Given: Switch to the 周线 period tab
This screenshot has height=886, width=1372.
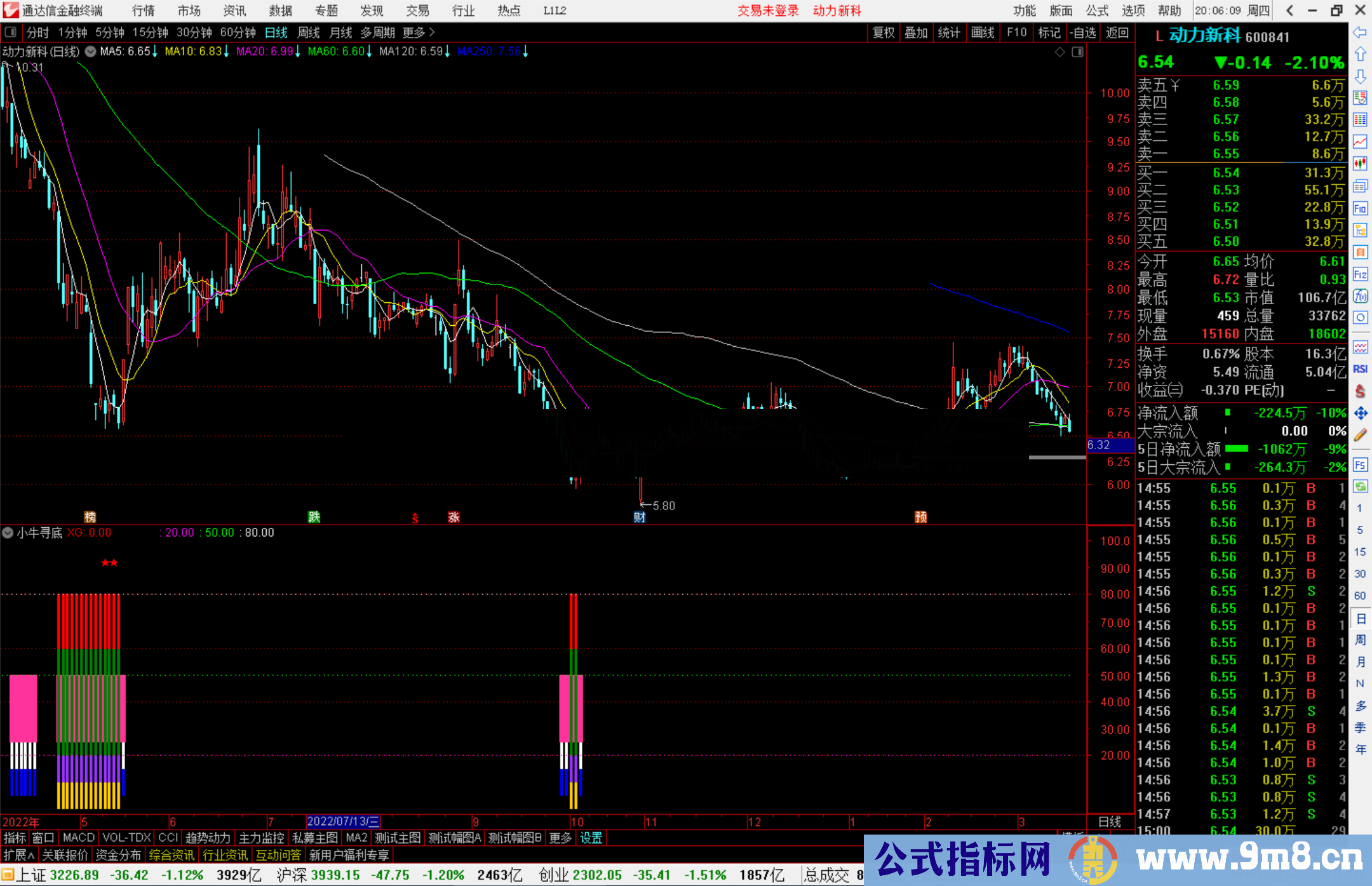Looking at the screenshot, I should pyautogui.click(x=309, y=32).
